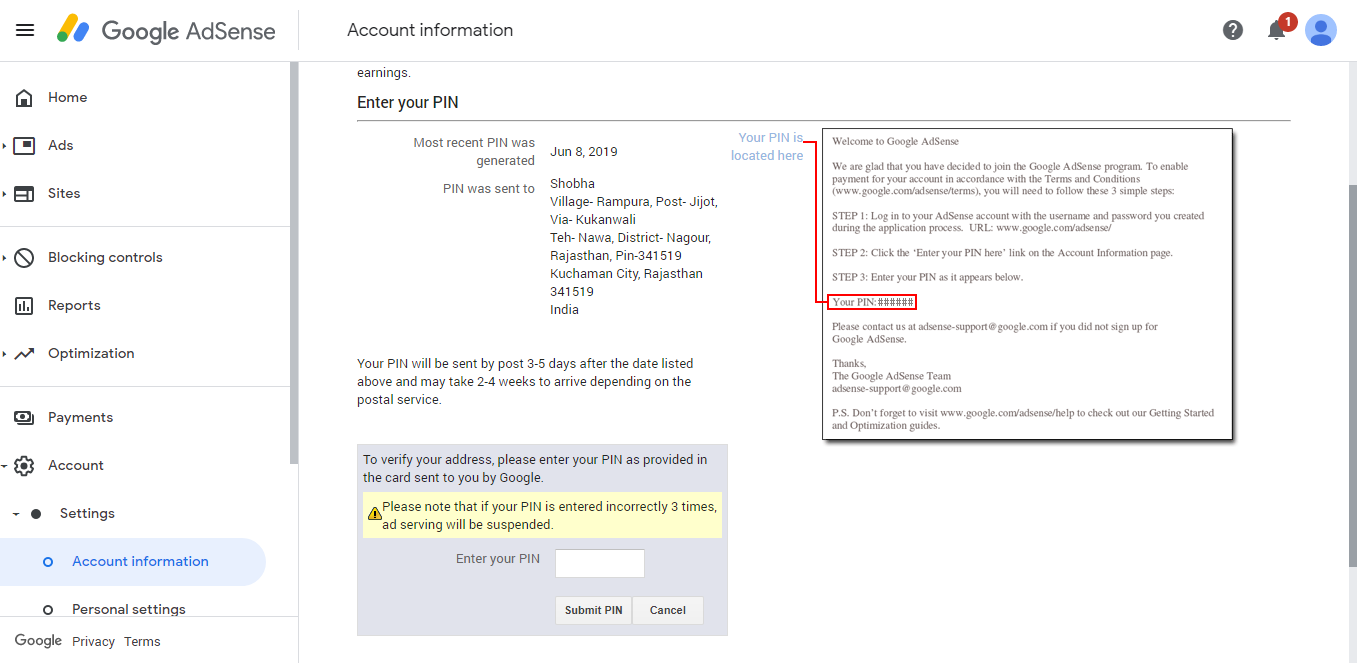Collapse the Account section arrow
The height and width of the screenshot is (663, 1366).
tap(4, 465)
